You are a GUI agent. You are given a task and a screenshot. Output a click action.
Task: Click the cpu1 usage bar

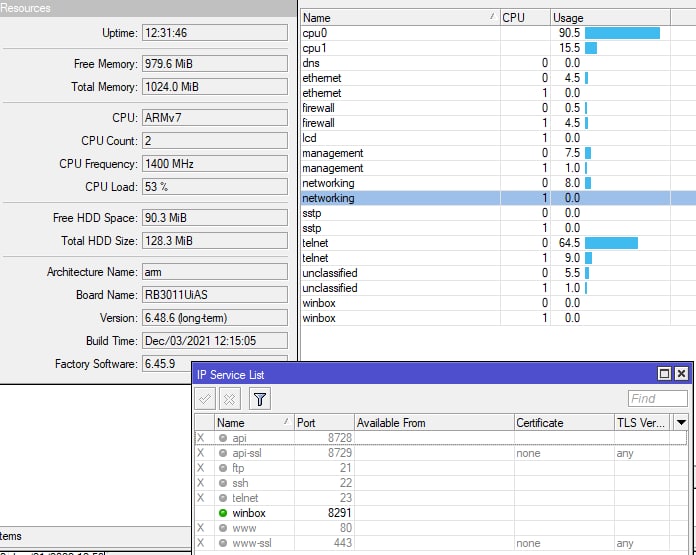591,48
